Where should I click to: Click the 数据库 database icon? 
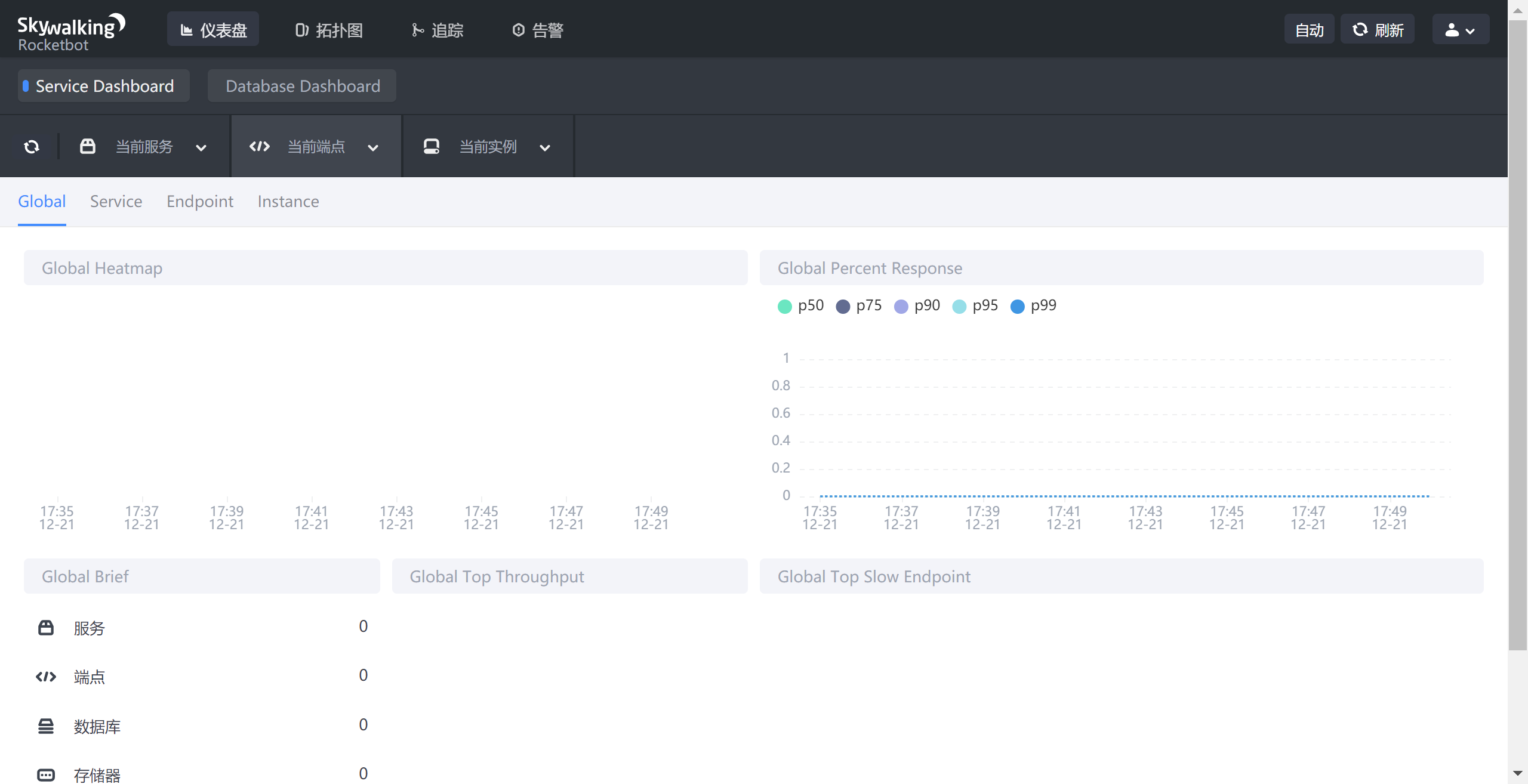click(46, 726)
